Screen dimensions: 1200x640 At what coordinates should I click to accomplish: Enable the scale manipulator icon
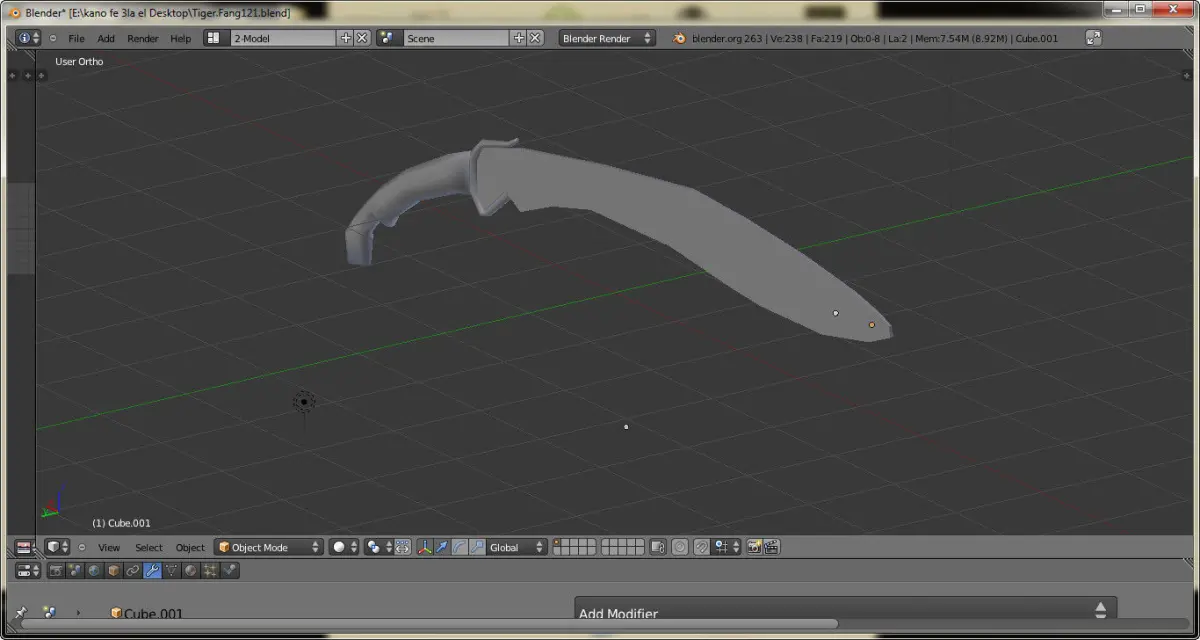(477, 547)
